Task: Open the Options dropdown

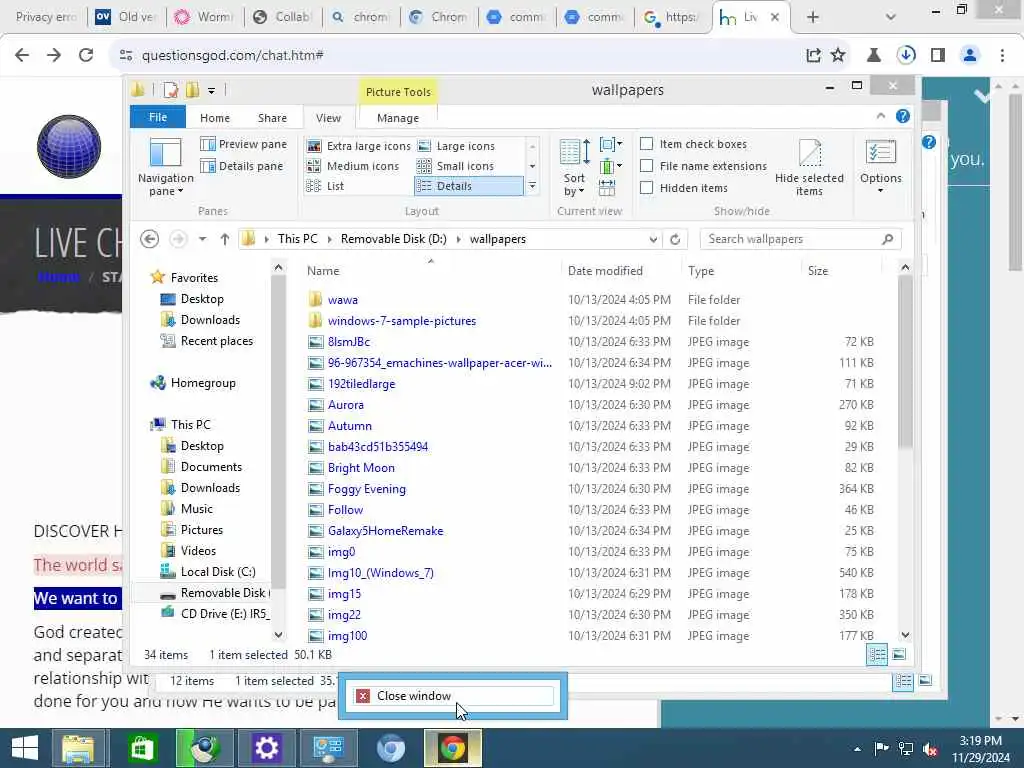Action: (x=880, y=167)
